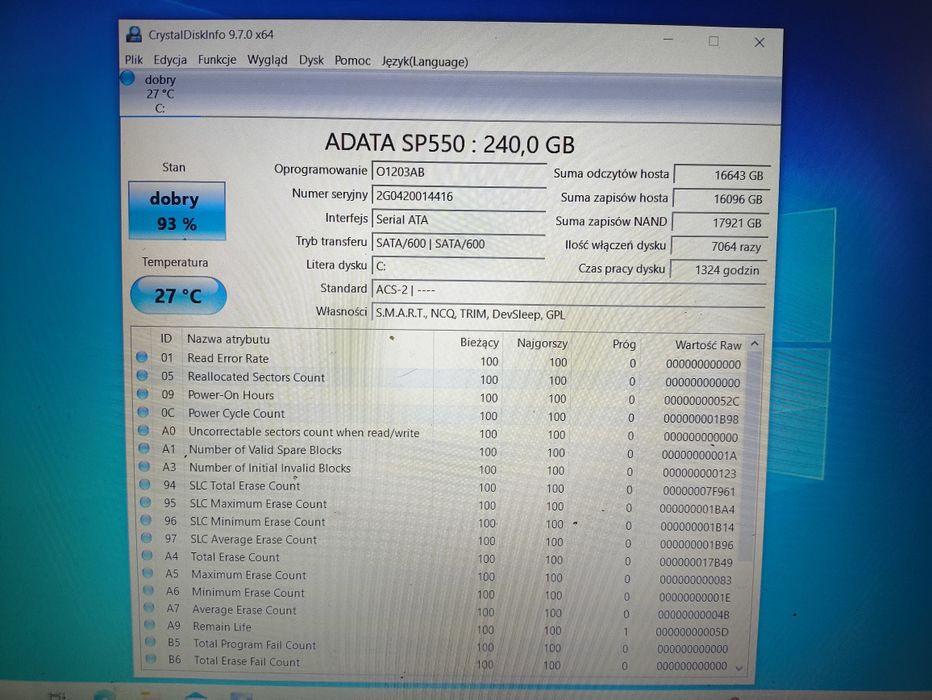
Task: Open the Dysk menu
Action: 311,60
